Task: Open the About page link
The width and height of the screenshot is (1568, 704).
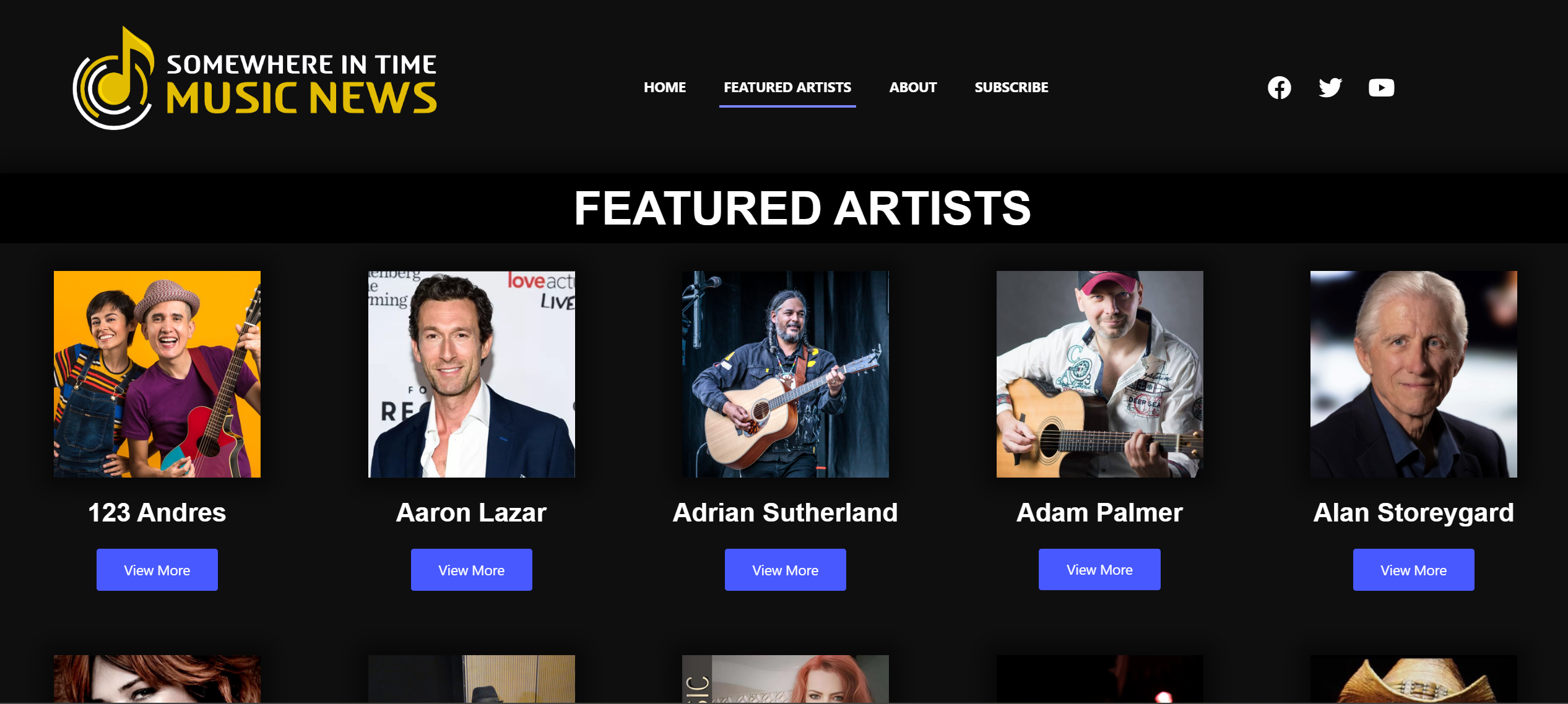Action: coord(912,87)
